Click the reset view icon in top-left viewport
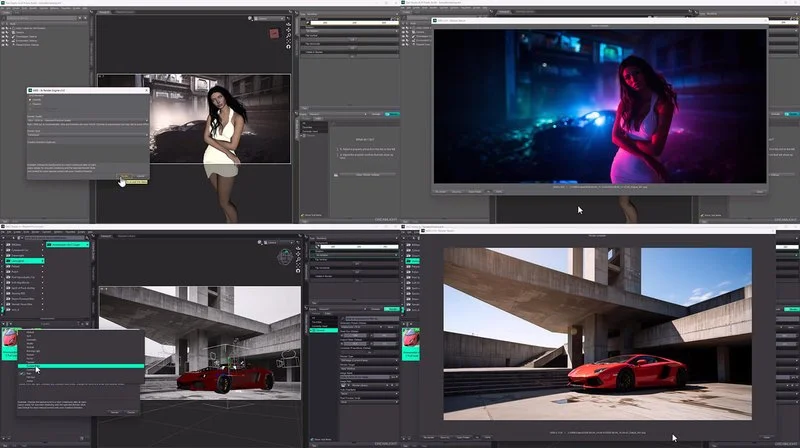The width and height of the screenshot is (800, 448). pyautogui.click(x=289, y=46)
